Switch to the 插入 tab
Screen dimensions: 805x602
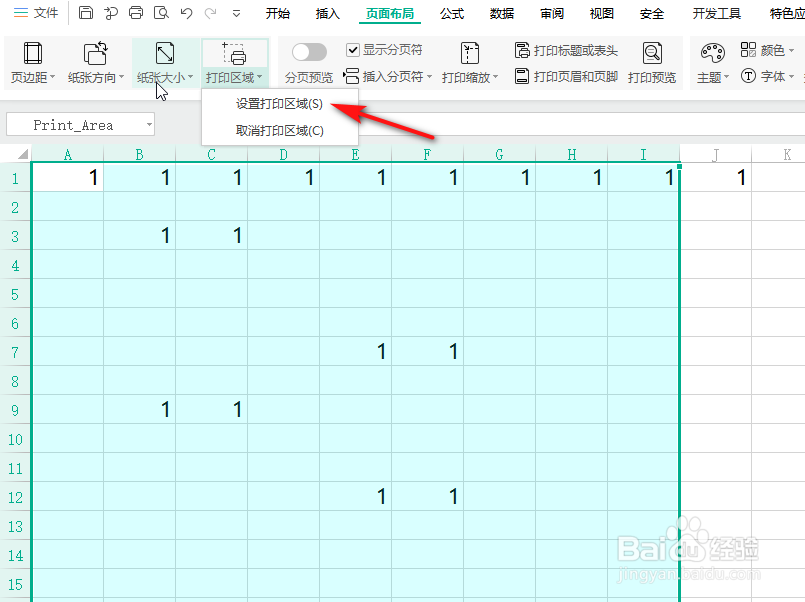tap(328, 13)
